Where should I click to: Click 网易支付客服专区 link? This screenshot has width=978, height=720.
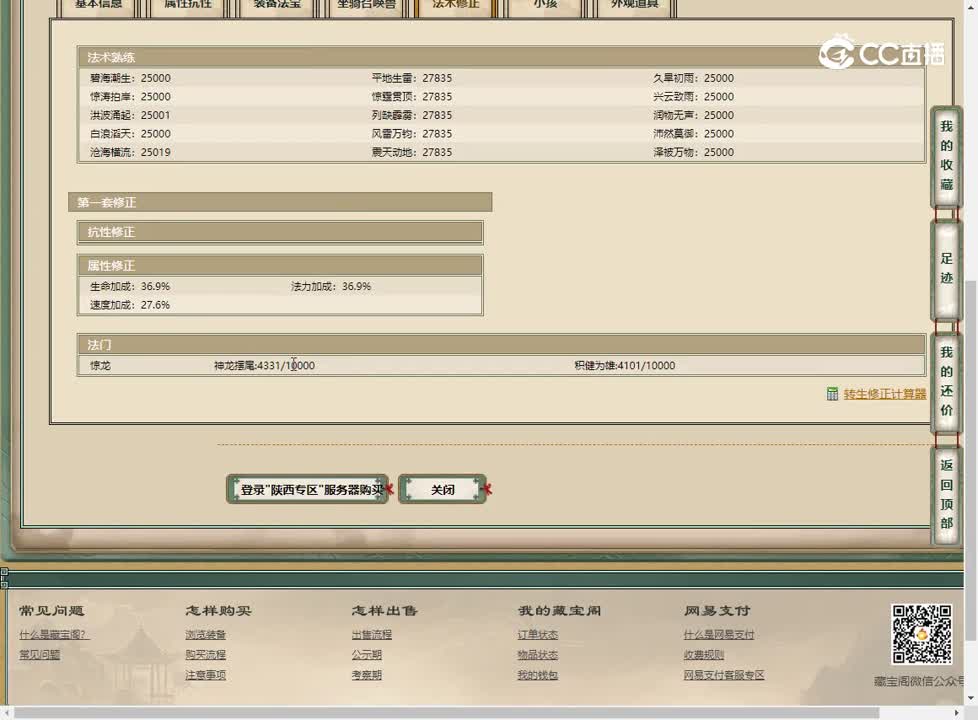[x=724, y=676]
